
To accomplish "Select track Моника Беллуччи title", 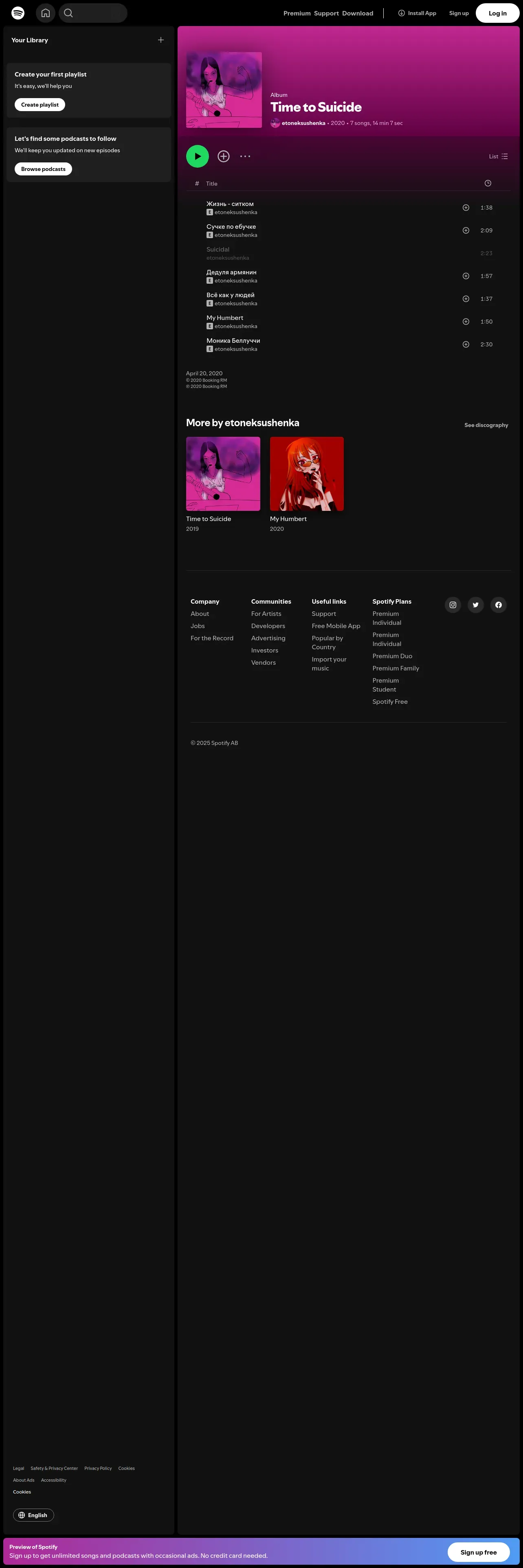I will pyautogui.click(x=233, y=341).
